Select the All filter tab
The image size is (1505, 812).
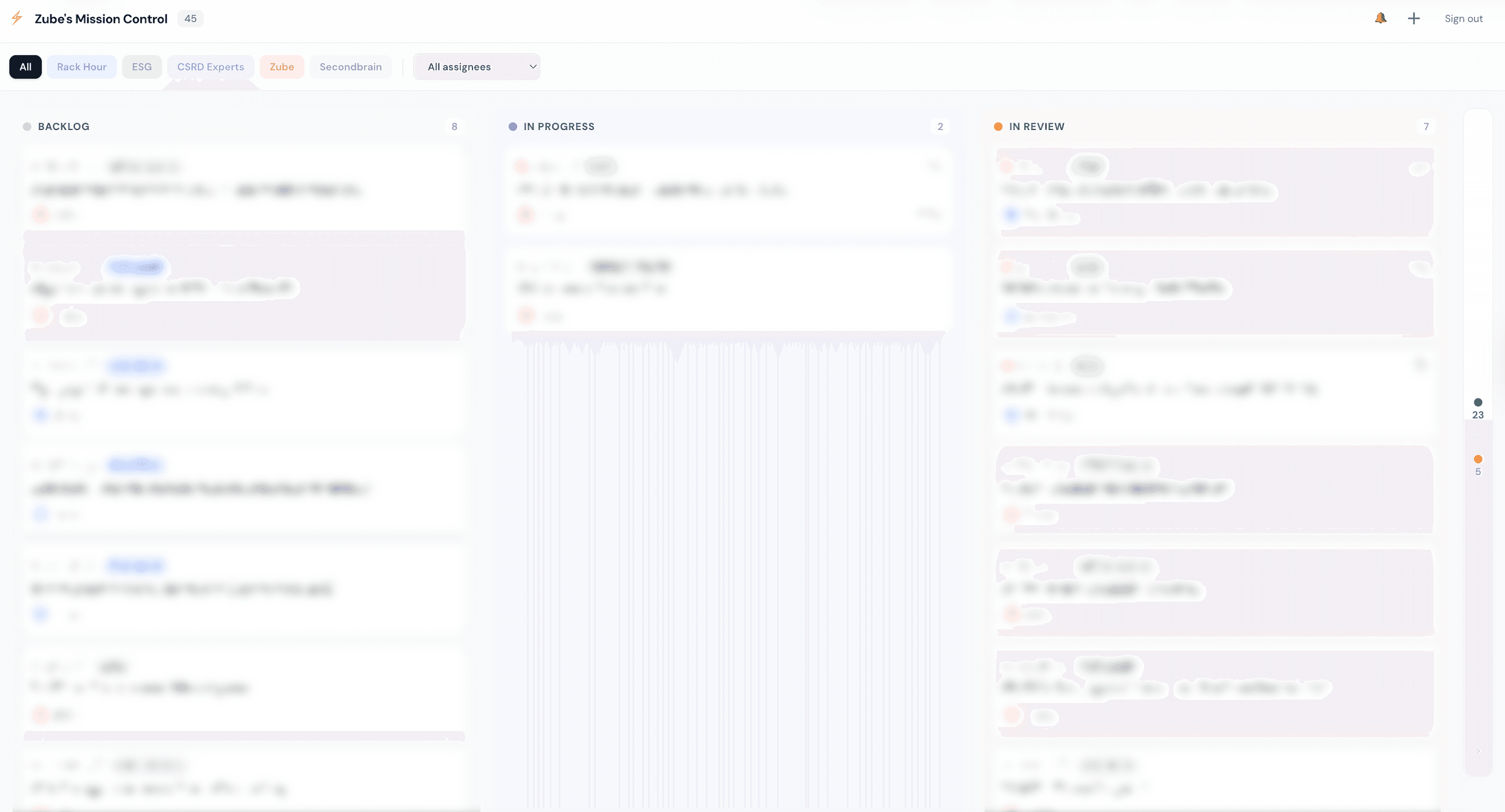pos(25,67)
